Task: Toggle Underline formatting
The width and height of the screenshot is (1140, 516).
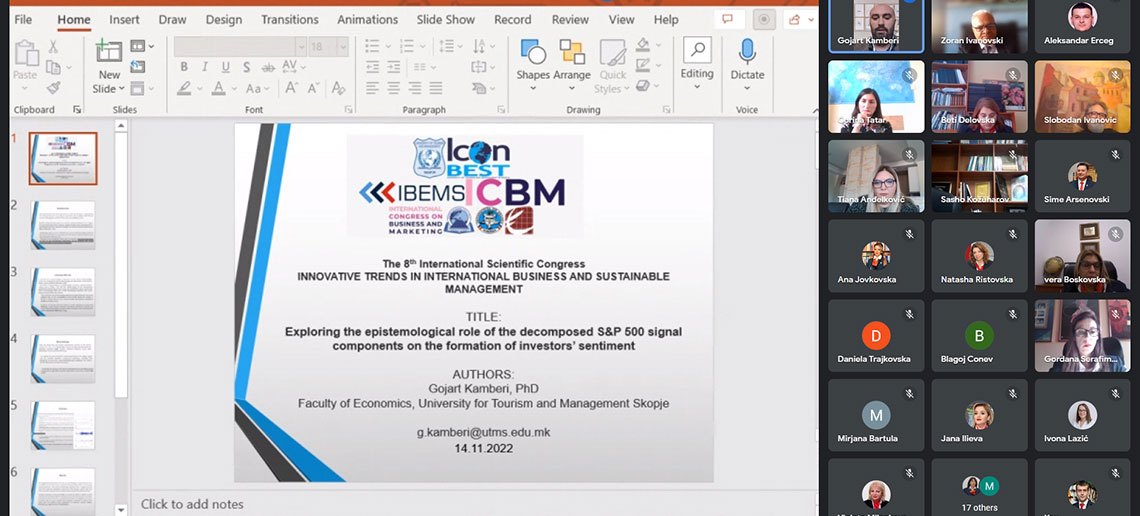Action: 226,67
